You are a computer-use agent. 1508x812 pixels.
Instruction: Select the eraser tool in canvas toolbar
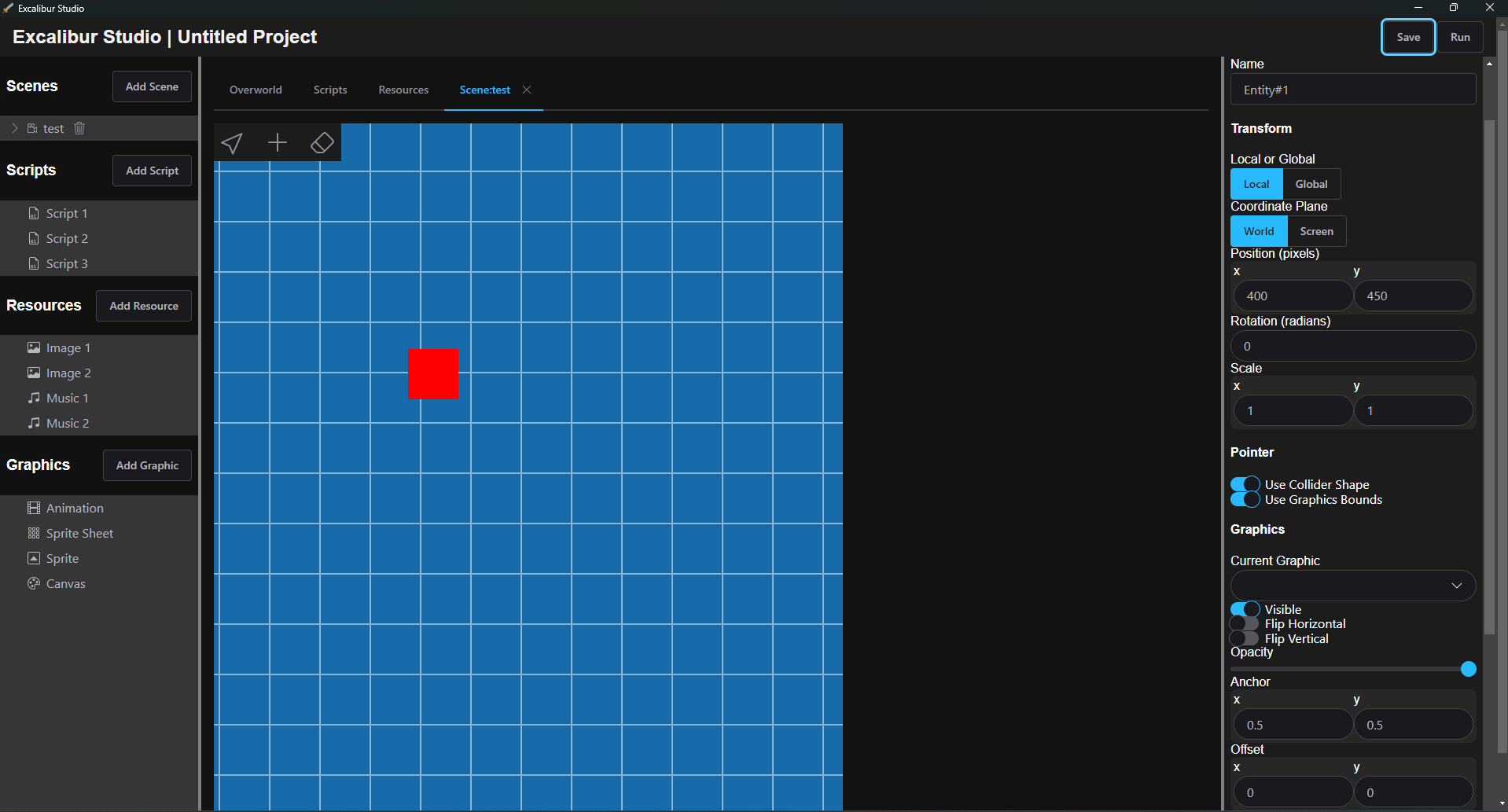coord(322,143)
